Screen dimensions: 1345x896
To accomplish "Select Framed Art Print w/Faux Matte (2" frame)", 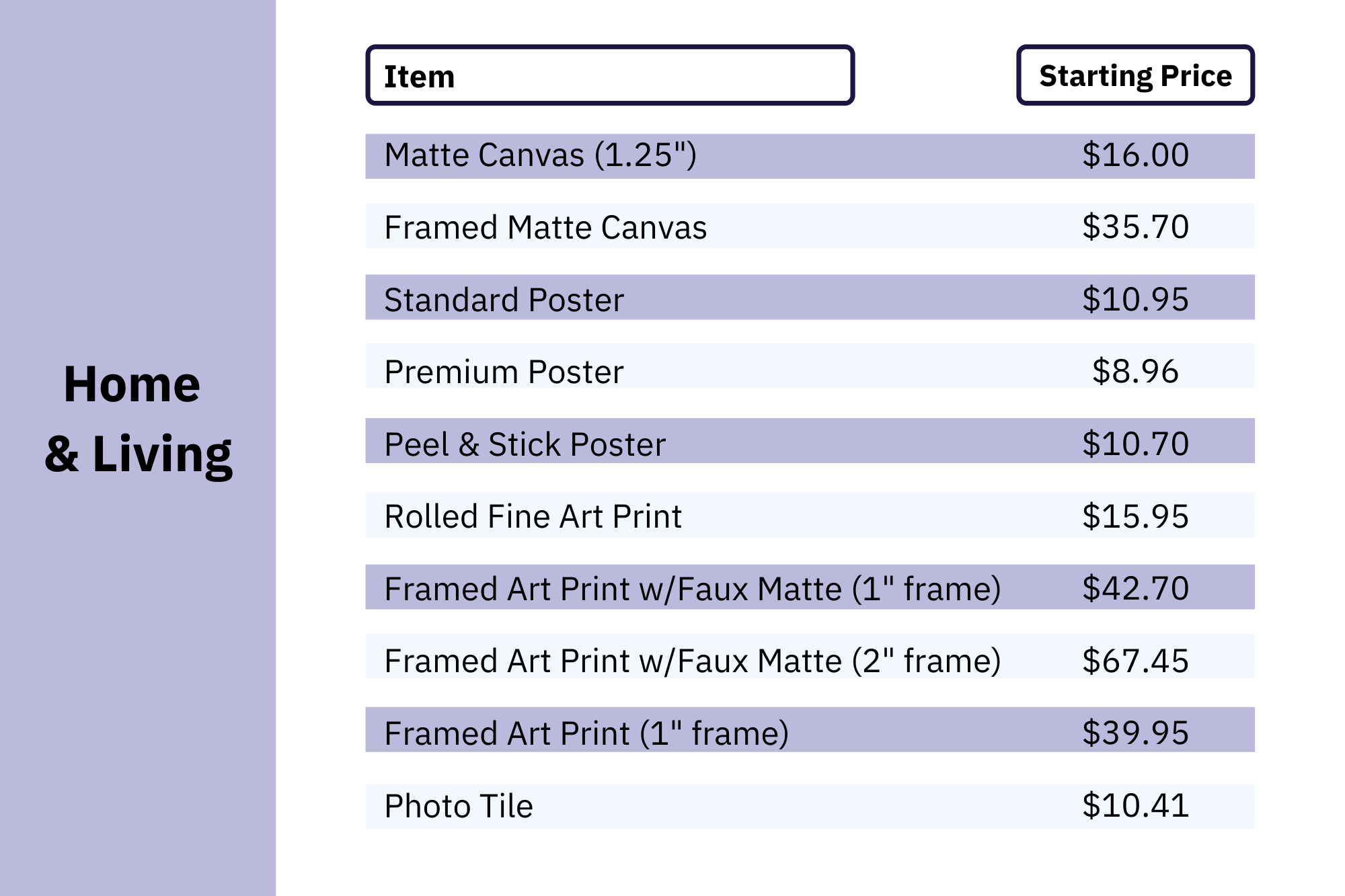I will (692, 661).
